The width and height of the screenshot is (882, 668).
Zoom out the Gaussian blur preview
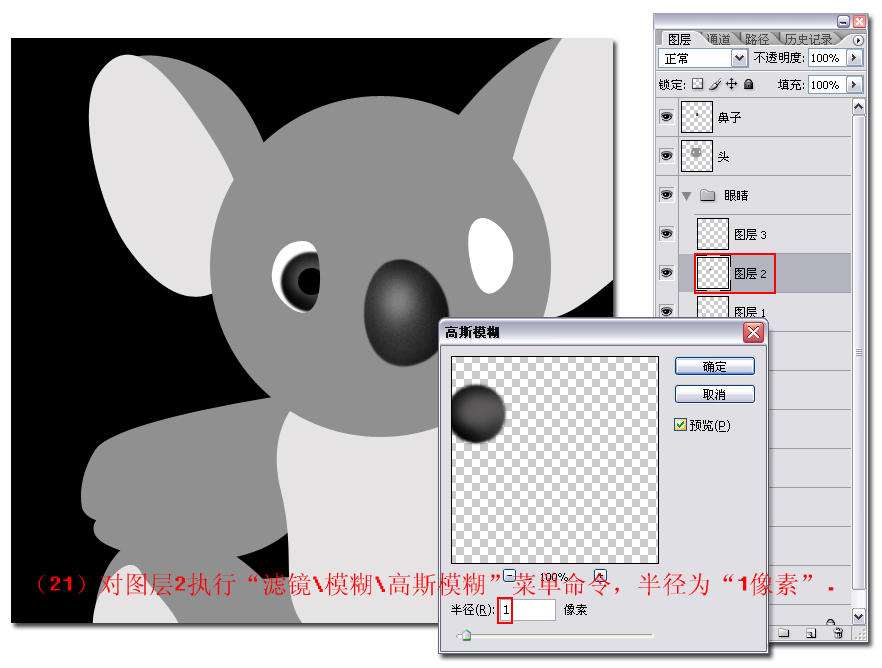click(509, 576)
